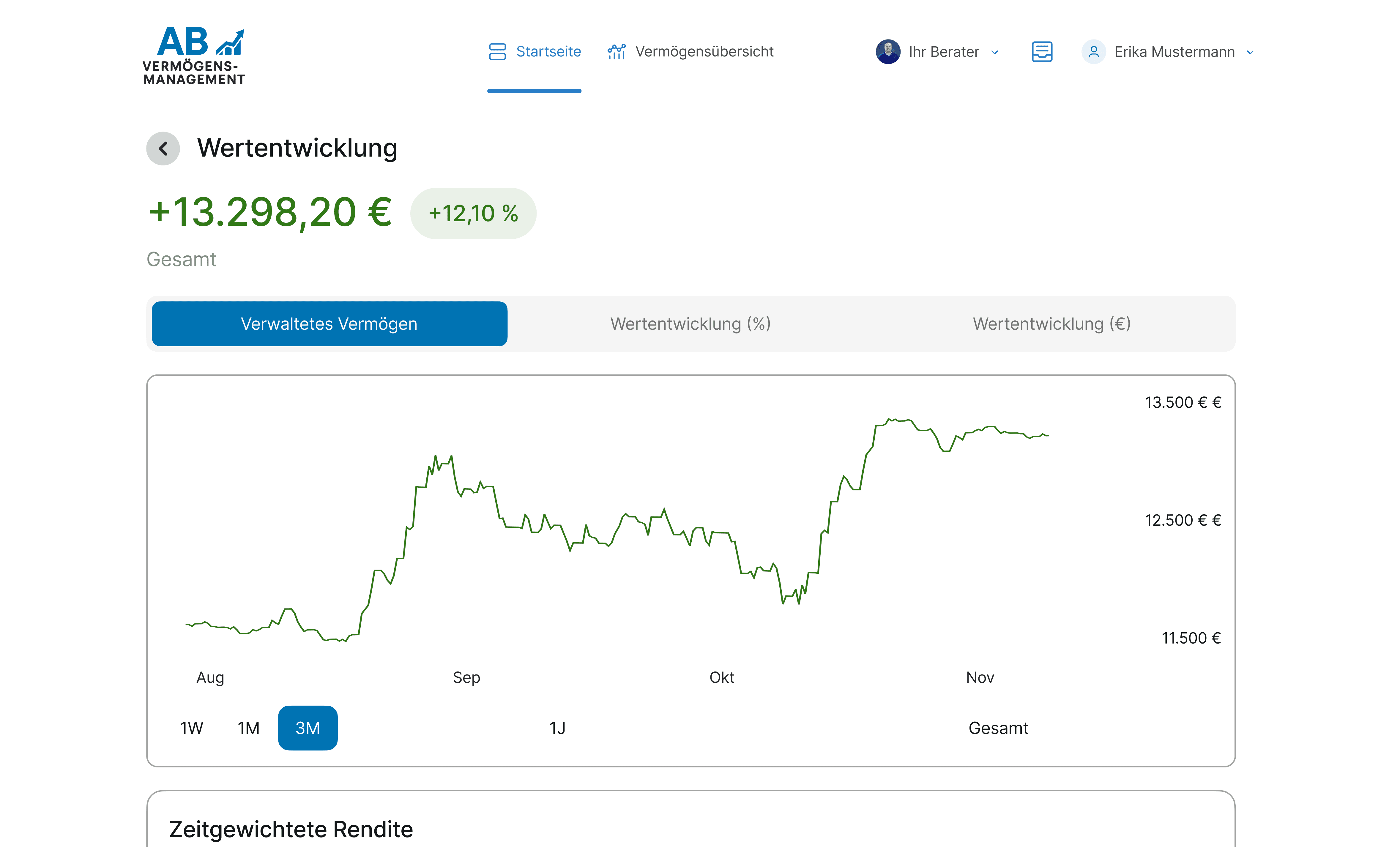Image resolution: width=1400 pixels, height=847 pixels.
Task: Expand the Erika Mustermann dropdown arrow
Action: [x=1250, y=52]
